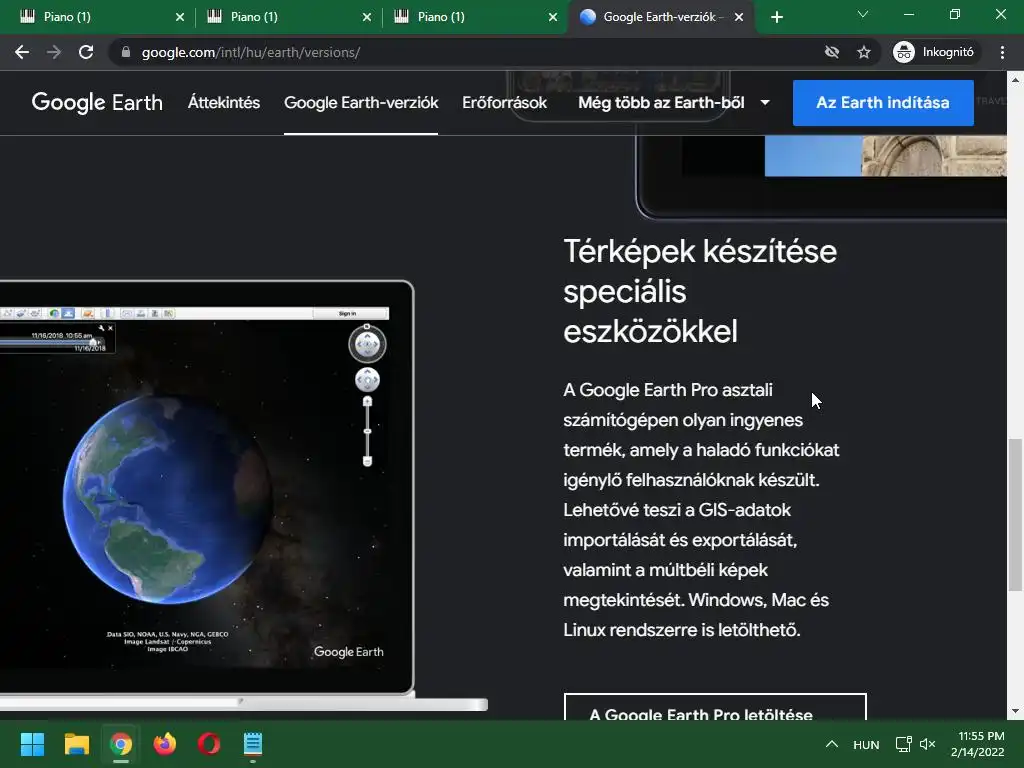Show hidden system tray icons
1024x768 pixels.
(831, 744)
